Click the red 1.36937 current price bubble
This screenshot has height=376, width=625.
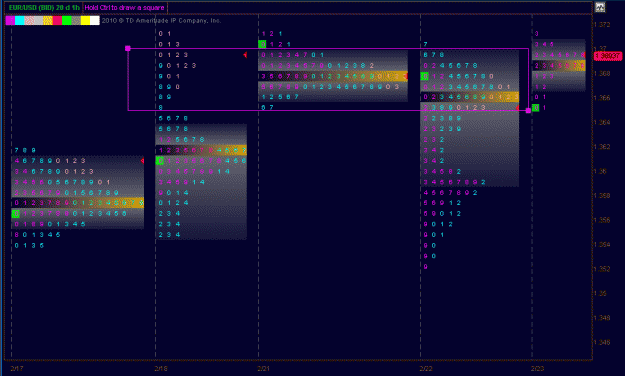[x=607, y=56]
